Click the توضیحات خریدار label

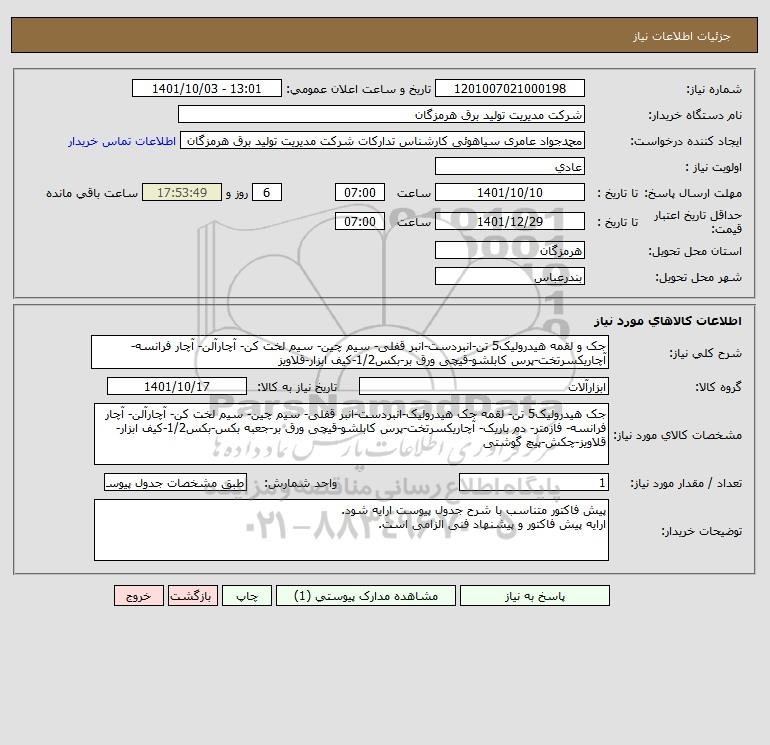[x=701, y=531]
